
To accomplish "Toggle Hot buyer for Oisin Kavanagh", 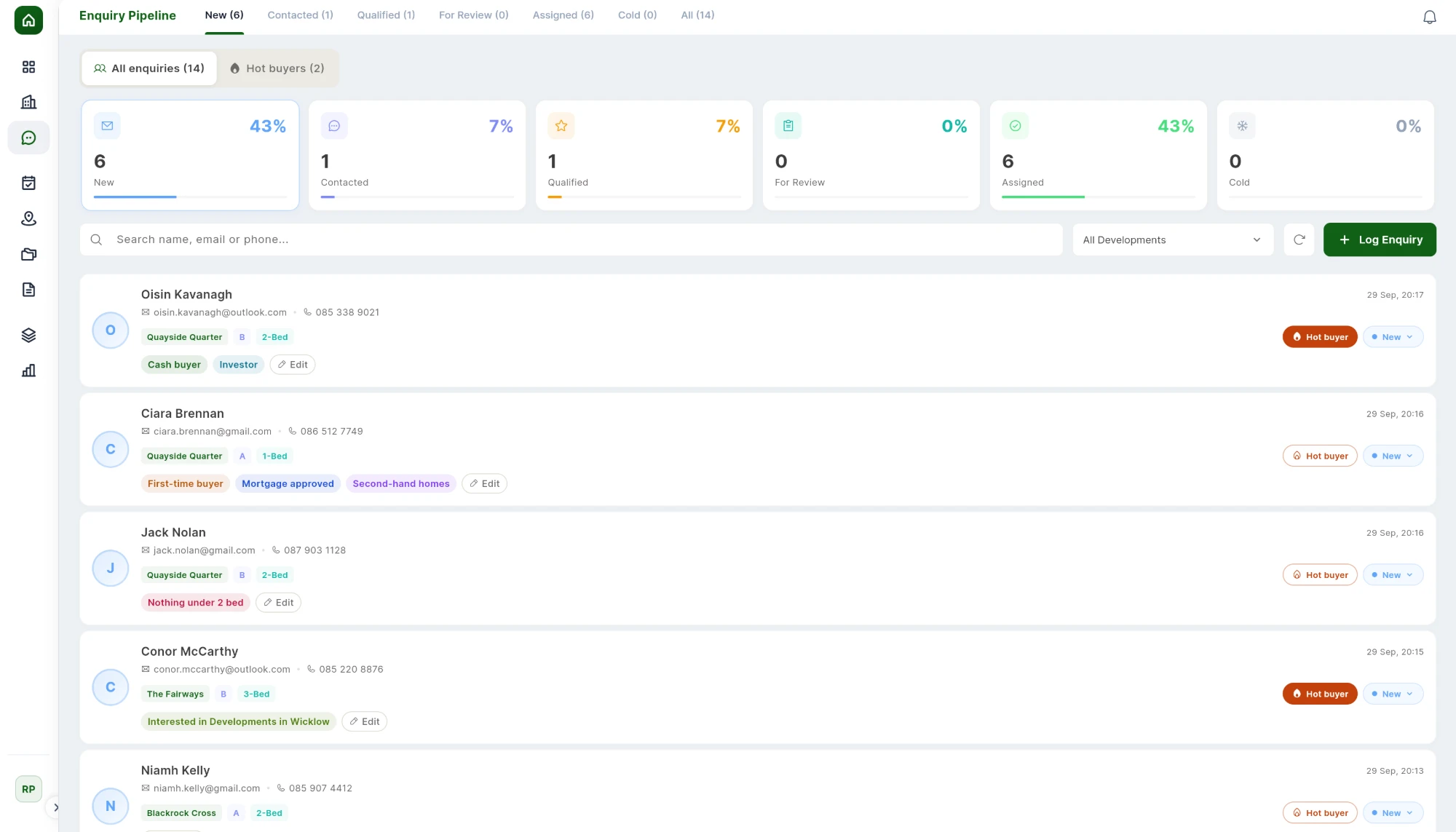I will pyautogui.click(x=1320, y=337).
